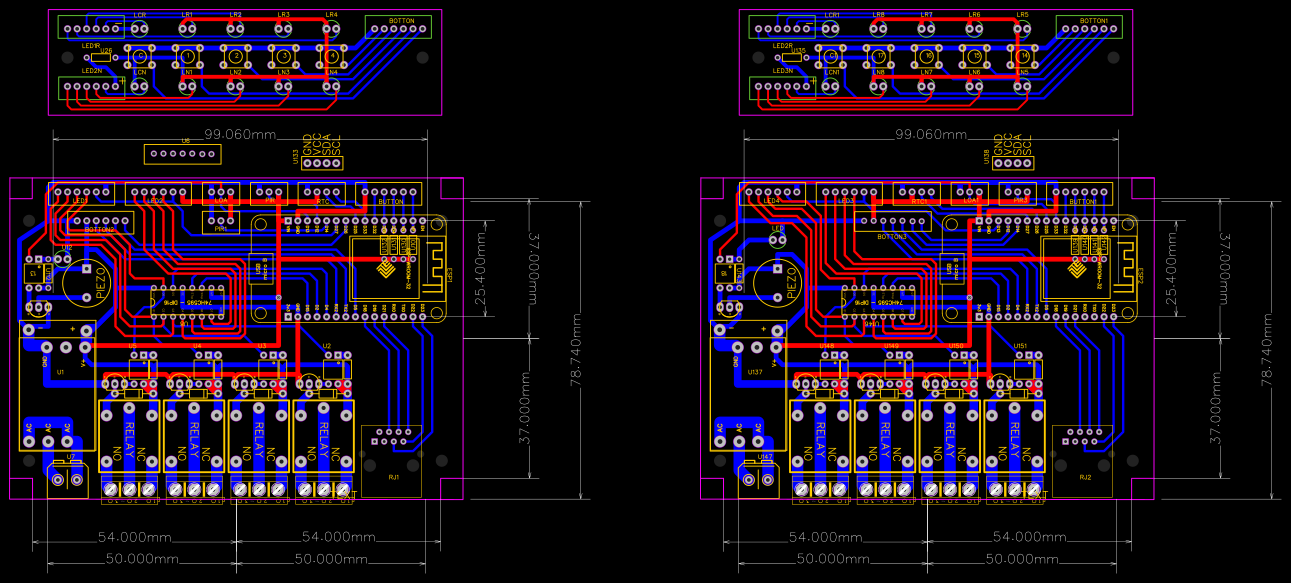Click the 74HC595 shift register footprint
Screen dimensions: 1291x583
pos(186,302)
